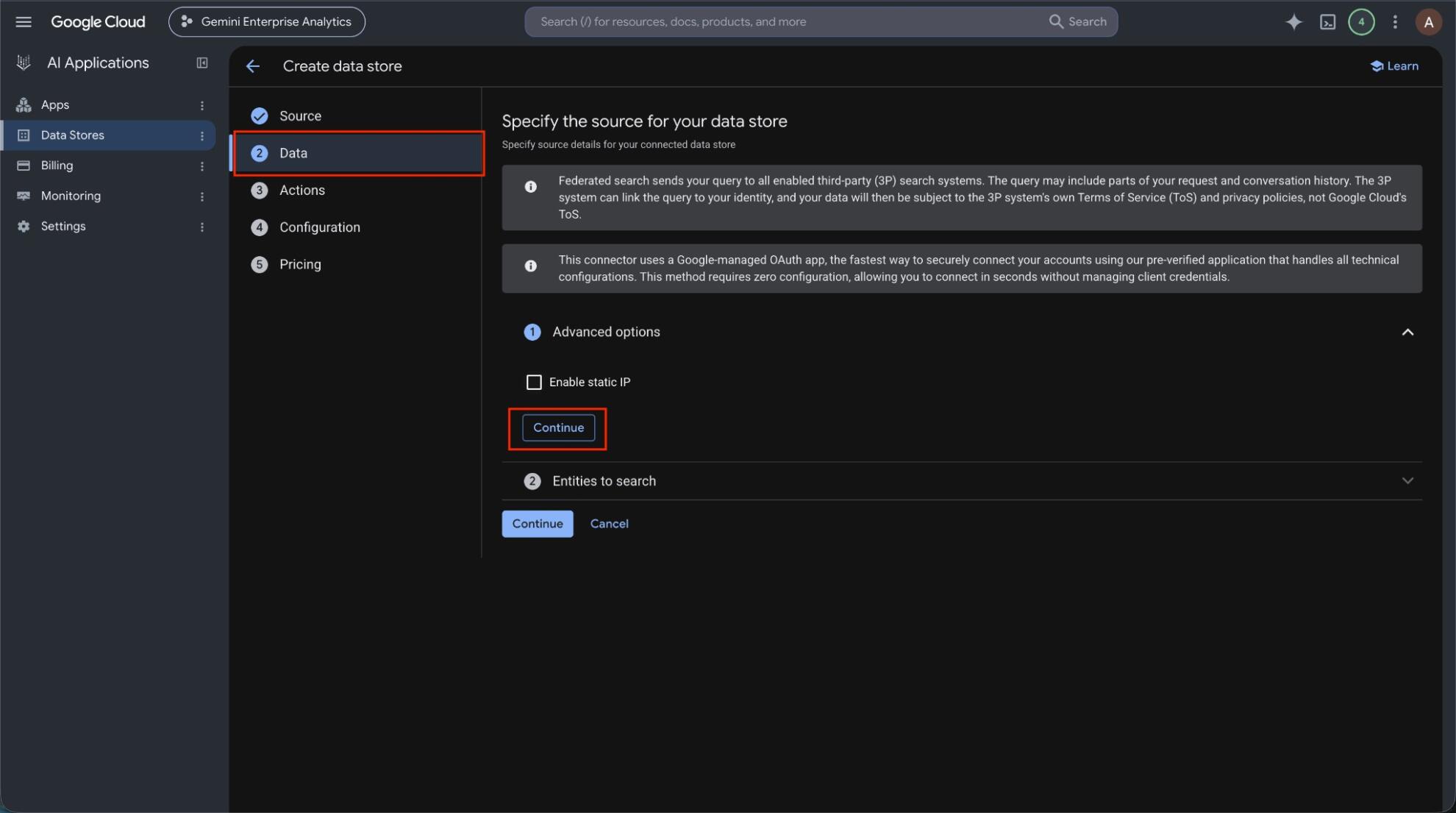Open the top bar vertical dots menu
The image size is (1456, 813).
pos(1395,22)
